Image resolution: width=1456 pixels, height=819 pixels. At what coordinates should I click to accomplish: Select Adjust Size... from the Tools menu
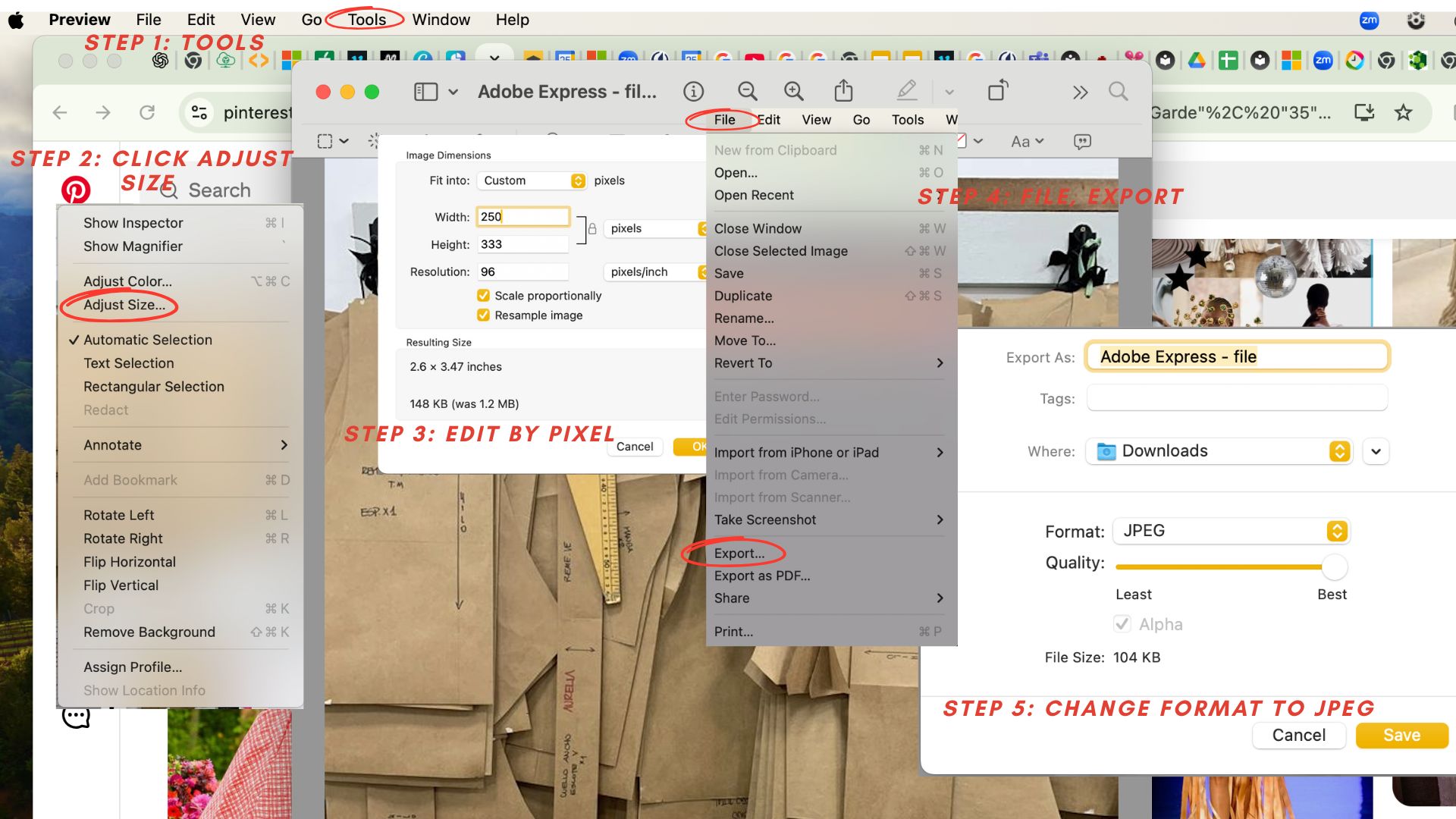tap(124, 305)
